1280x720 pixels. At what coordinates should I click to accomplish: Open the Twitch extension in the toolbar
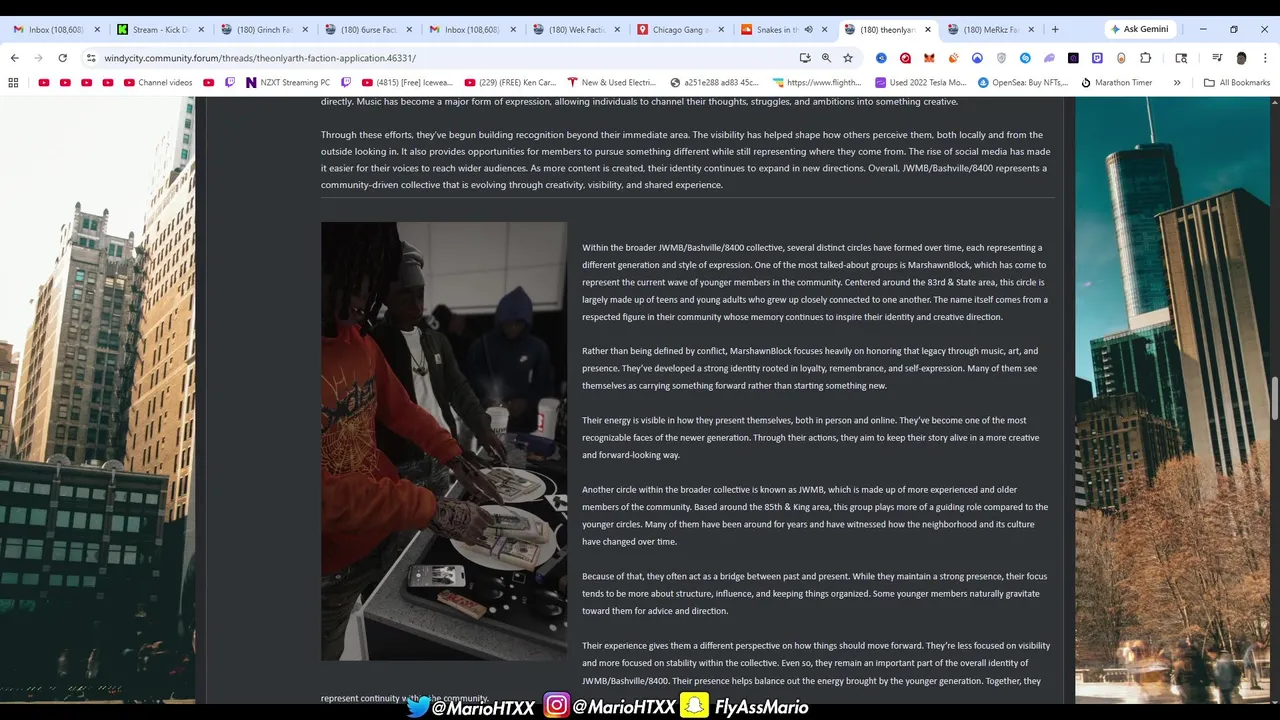[x=1097, y=58]
